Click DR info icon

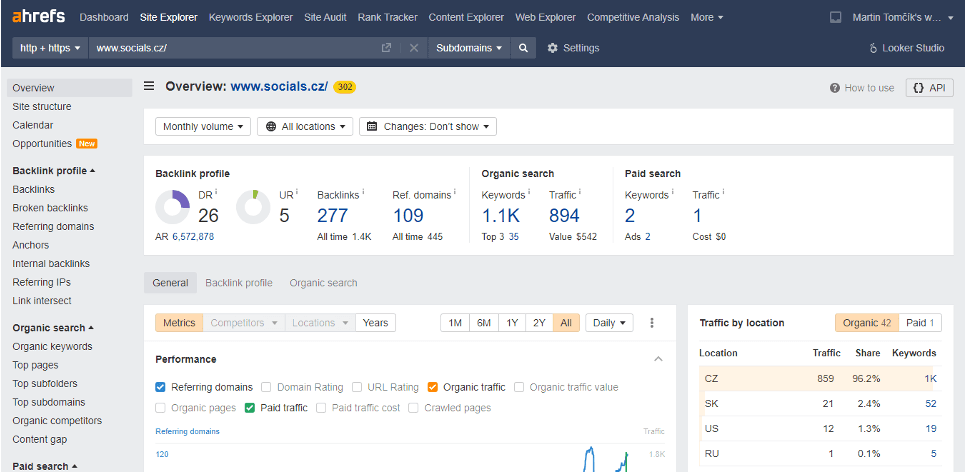click(x=216, y=192)
